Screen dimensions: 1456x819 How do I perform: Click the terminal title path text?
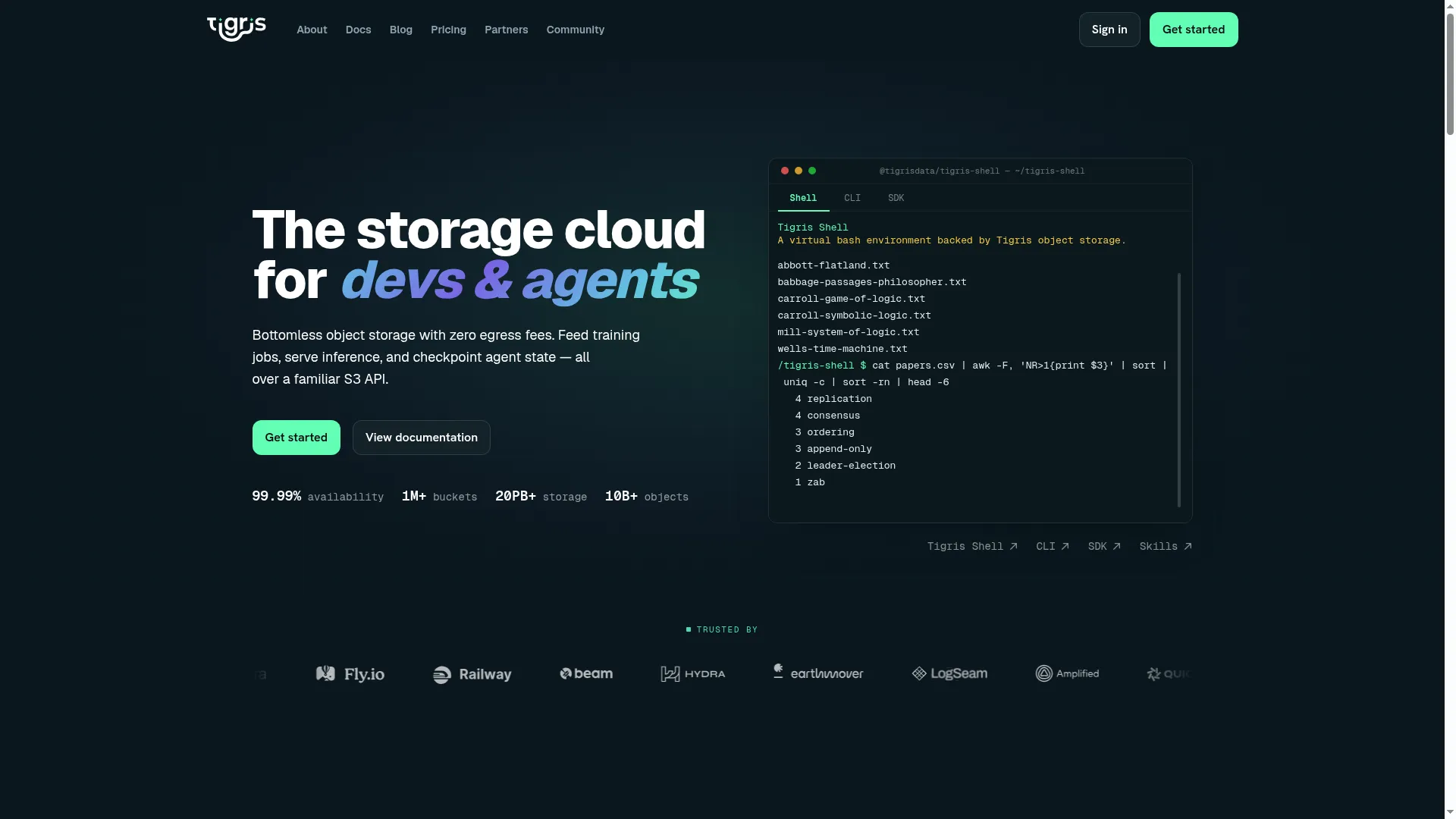pos(981,171)
